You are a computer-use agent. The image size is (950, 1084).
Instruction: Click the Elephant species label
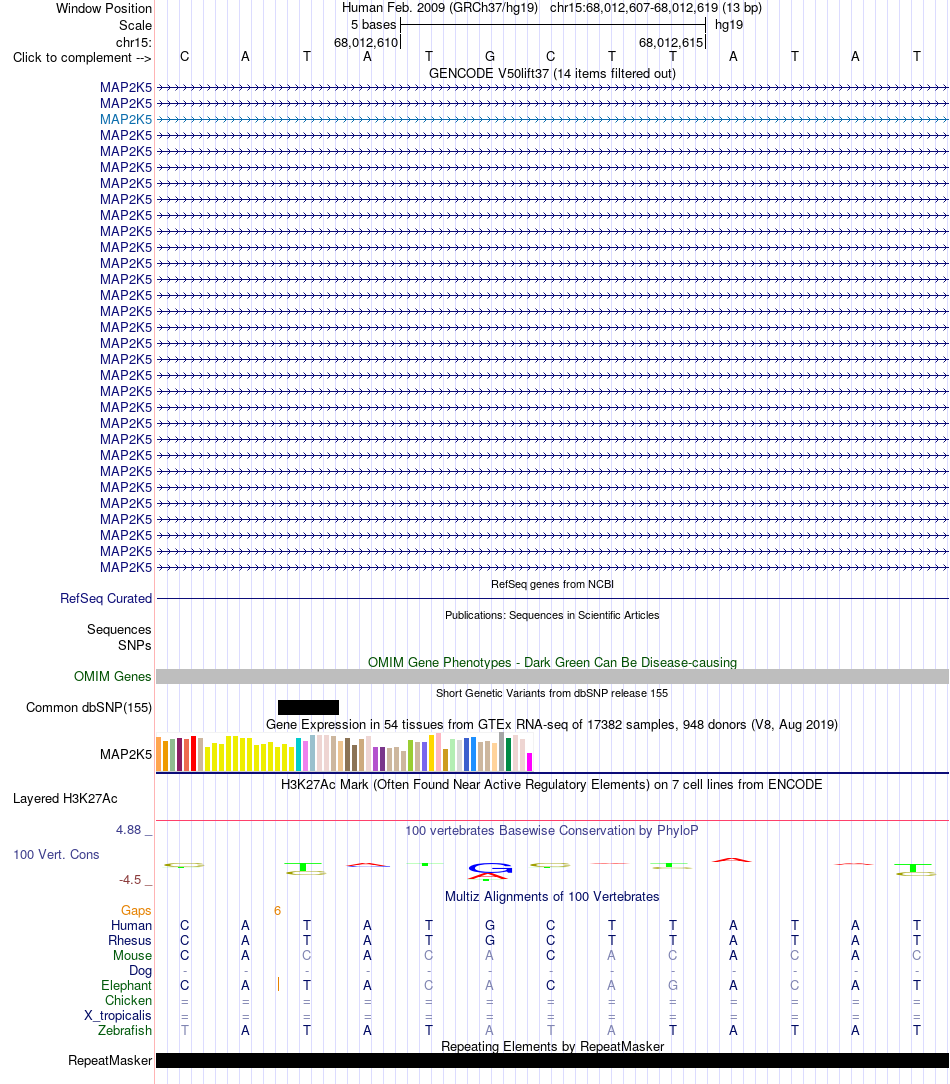pos(126,986)
